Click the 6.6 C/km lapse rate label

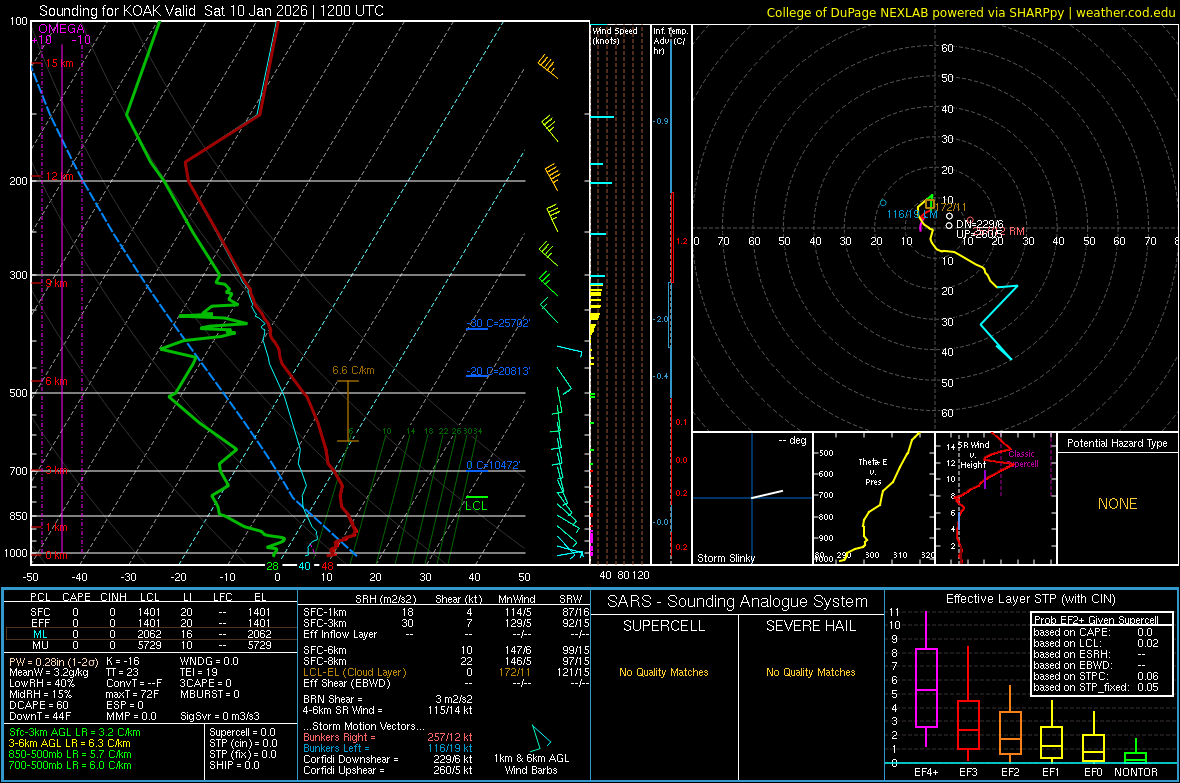click(x=353, y=370)
